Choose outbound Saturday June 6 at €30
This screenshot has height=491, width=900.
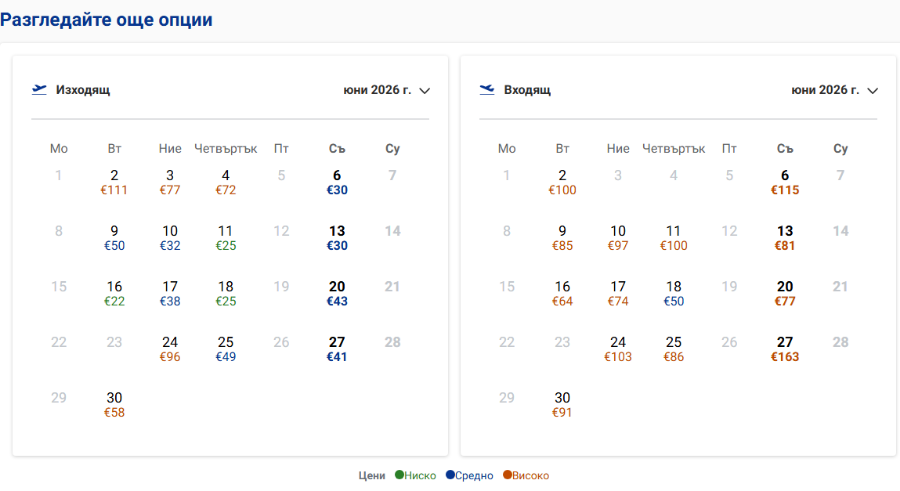tap(337, 182)
